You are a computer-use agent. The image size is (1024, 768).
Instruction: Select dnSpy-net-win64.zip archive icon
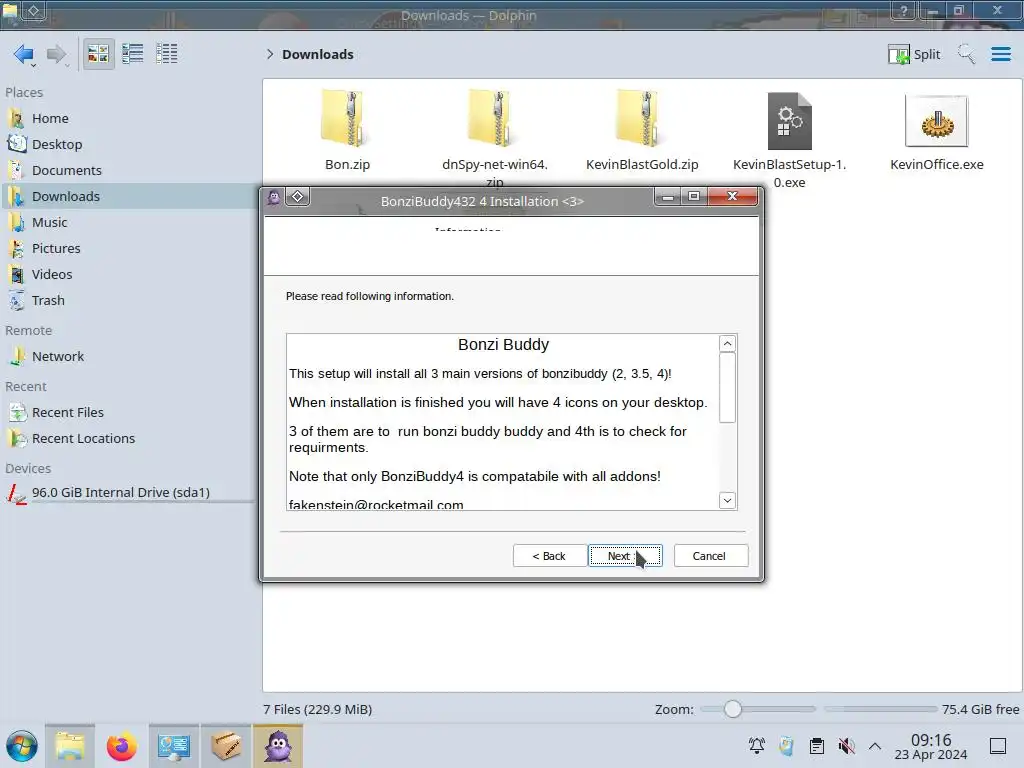pos(494,120)
